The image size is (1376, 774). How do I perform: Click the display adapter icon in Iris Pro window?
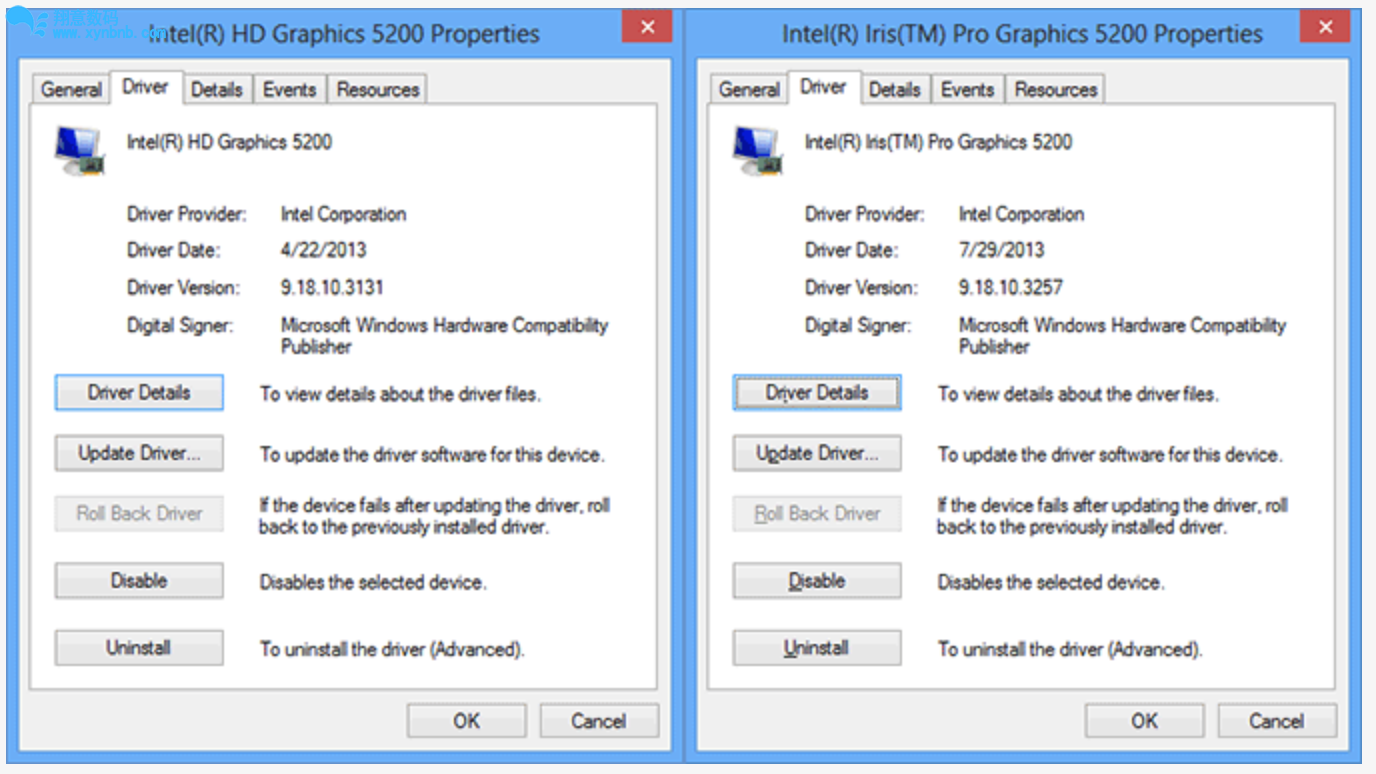(758, 153)
